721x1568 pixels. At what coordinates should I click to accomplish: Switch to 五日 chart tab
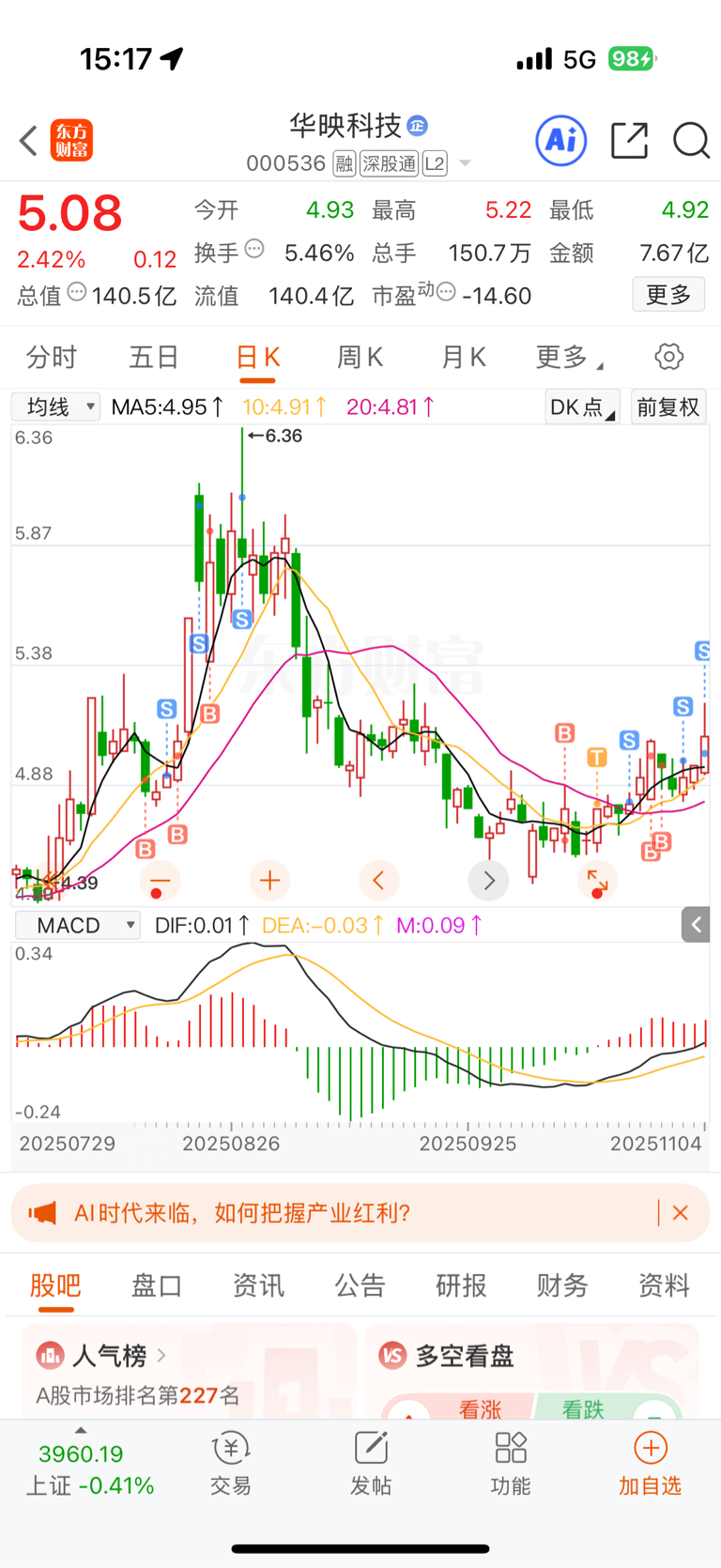click(154, 357)
